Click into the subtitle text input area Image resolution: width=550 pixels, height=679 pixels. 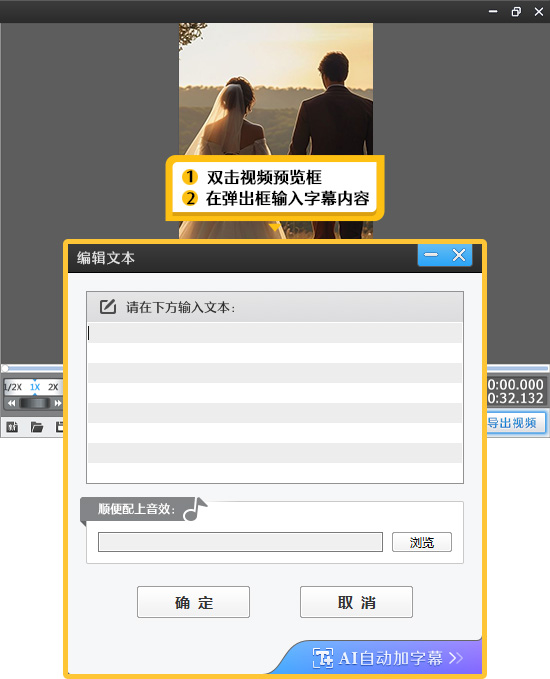tap(275, 402)
